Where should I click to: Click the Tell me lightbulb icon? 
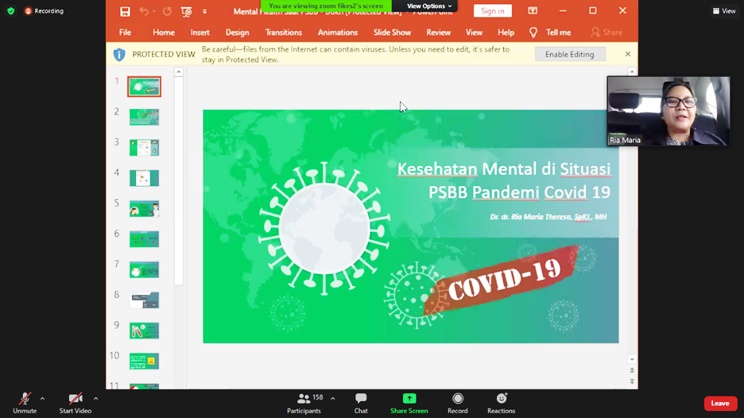(x=533, y=32)
